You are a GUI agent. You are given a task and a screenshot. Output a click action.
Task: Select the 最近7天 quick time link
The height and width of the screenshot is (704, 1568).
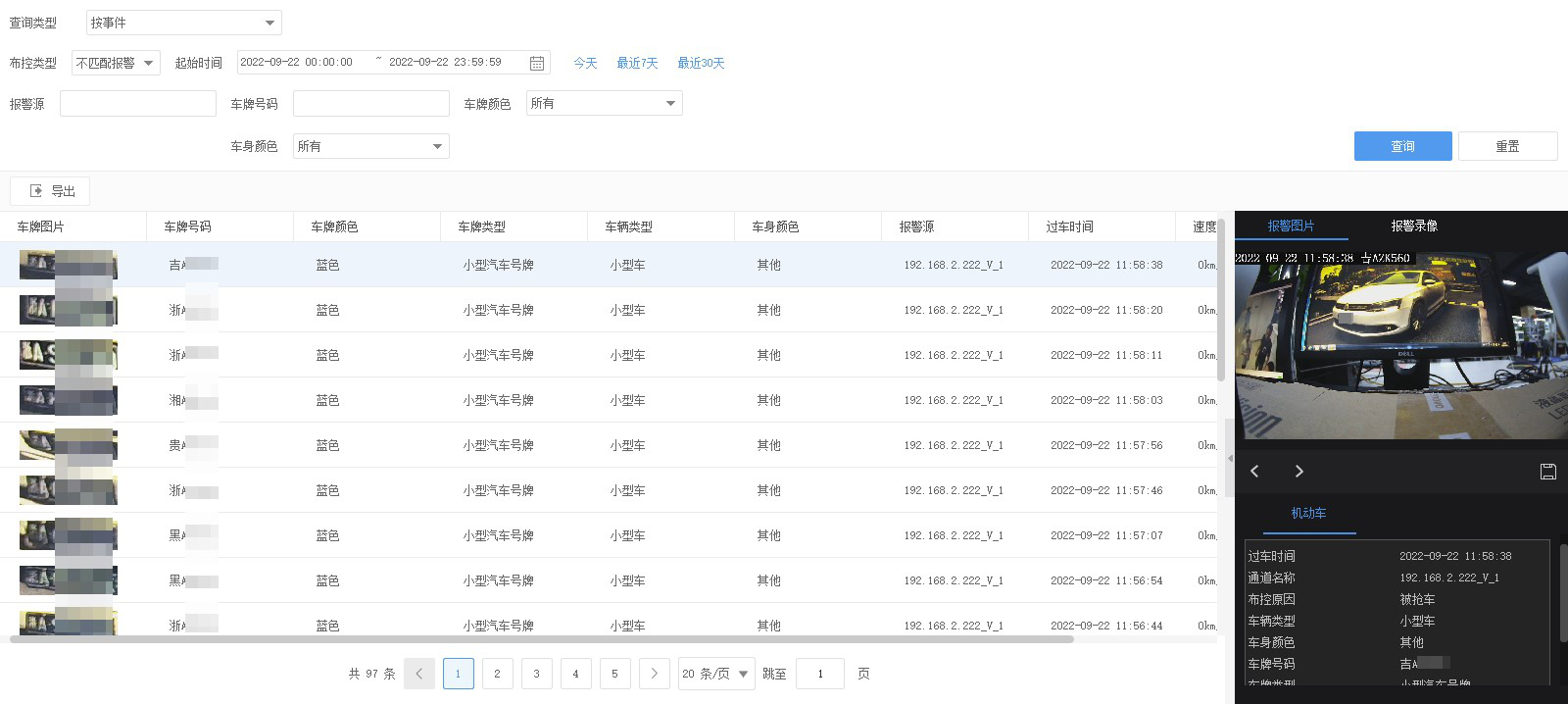tap(637, 63)
